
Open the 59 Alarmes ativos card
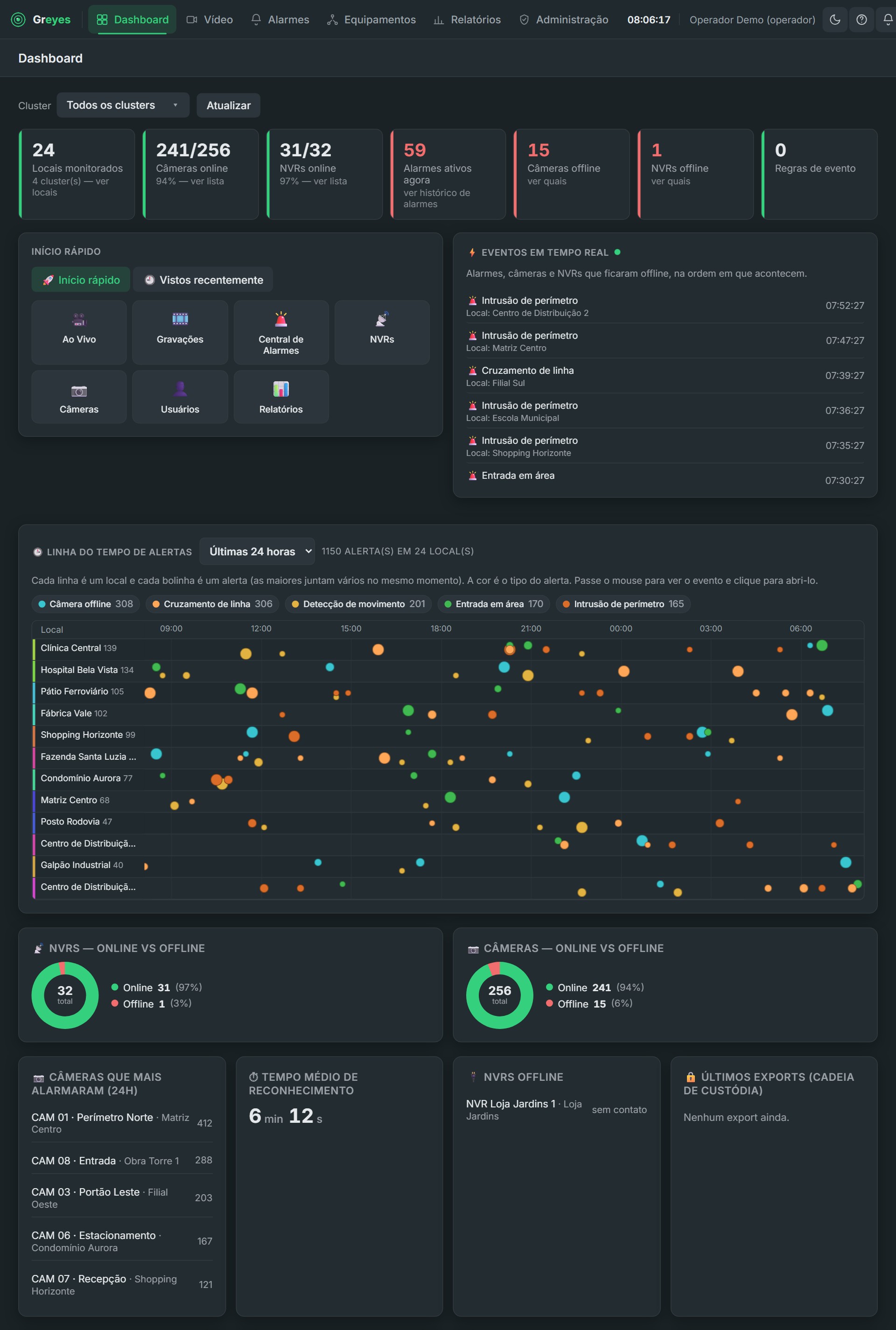448,174
